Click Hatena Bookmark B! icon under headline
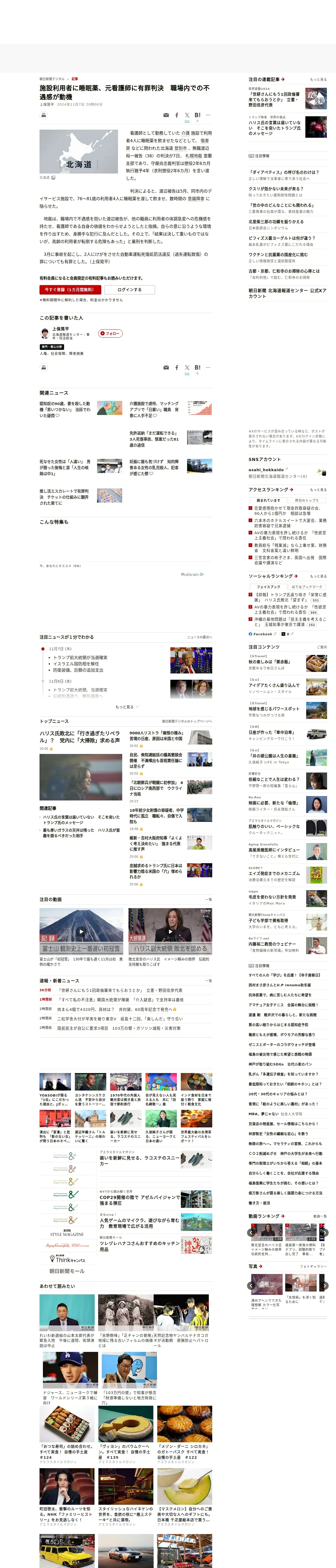Image resolution: width=336 pixels, height=1568 pixels. coord(198,114)
